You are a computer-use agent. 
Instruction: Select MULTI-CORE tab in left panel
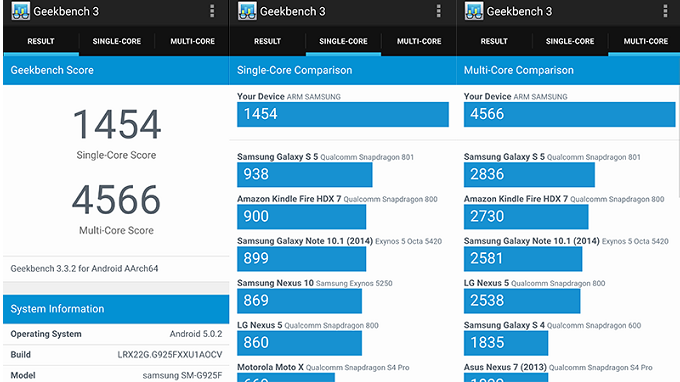[x=192, y=41]
